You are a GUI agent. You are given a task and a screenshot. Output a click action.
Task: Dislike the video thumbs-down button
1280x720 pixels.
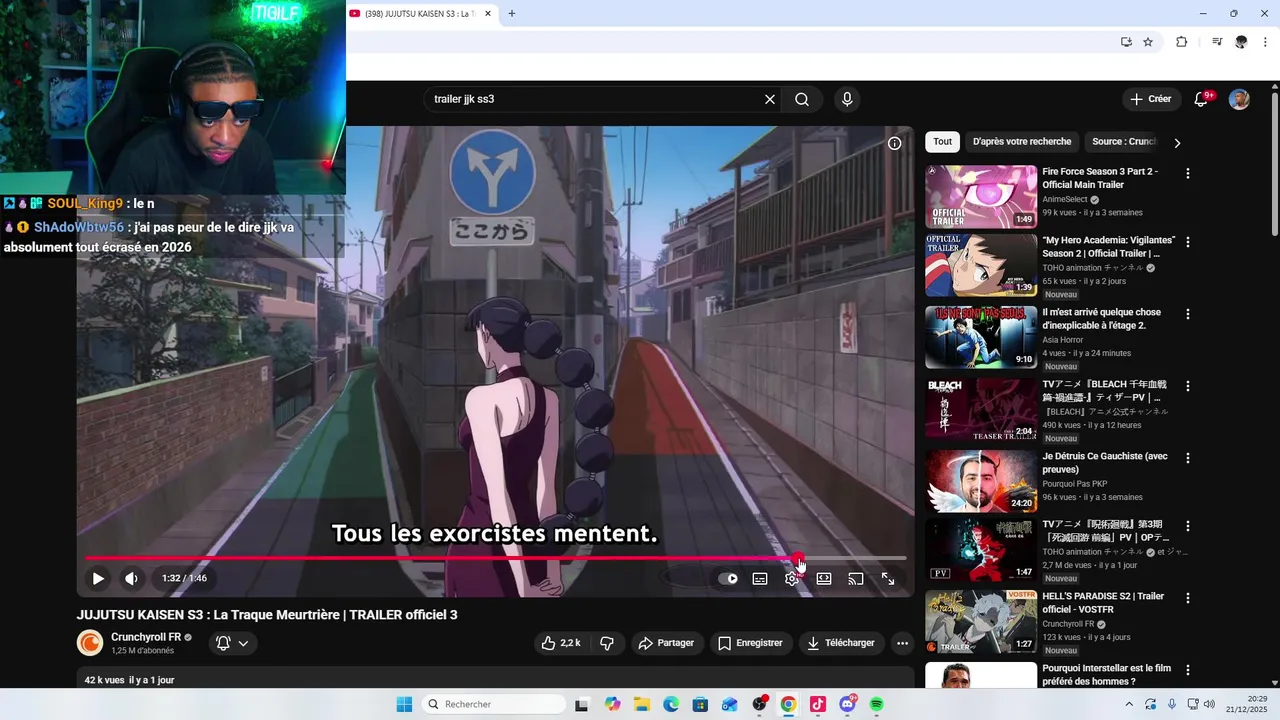(607, 643)
